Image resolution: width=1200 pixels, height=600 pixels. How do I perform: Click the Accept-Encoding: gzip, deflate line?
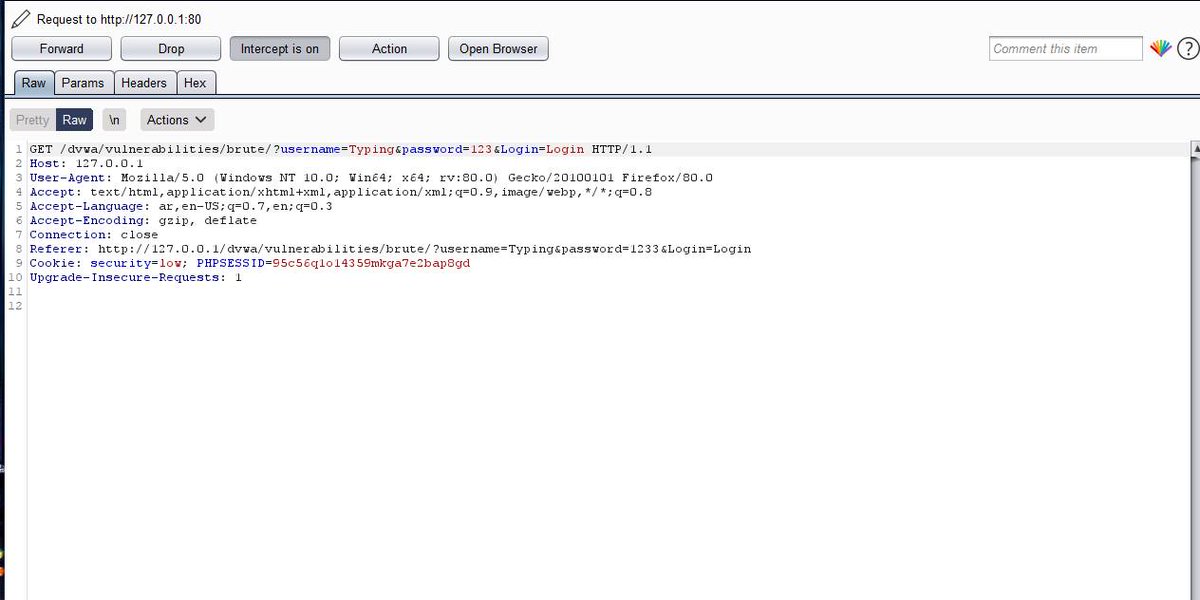pos(143,220)
